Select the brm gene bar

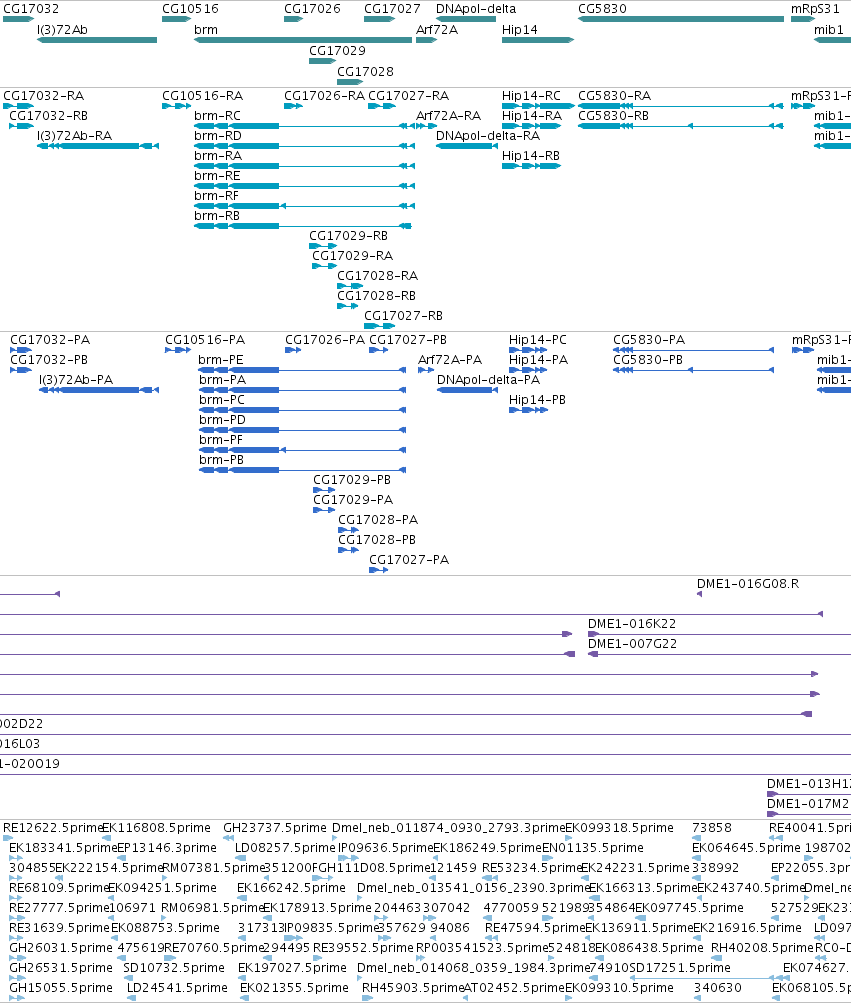point(303,40)
